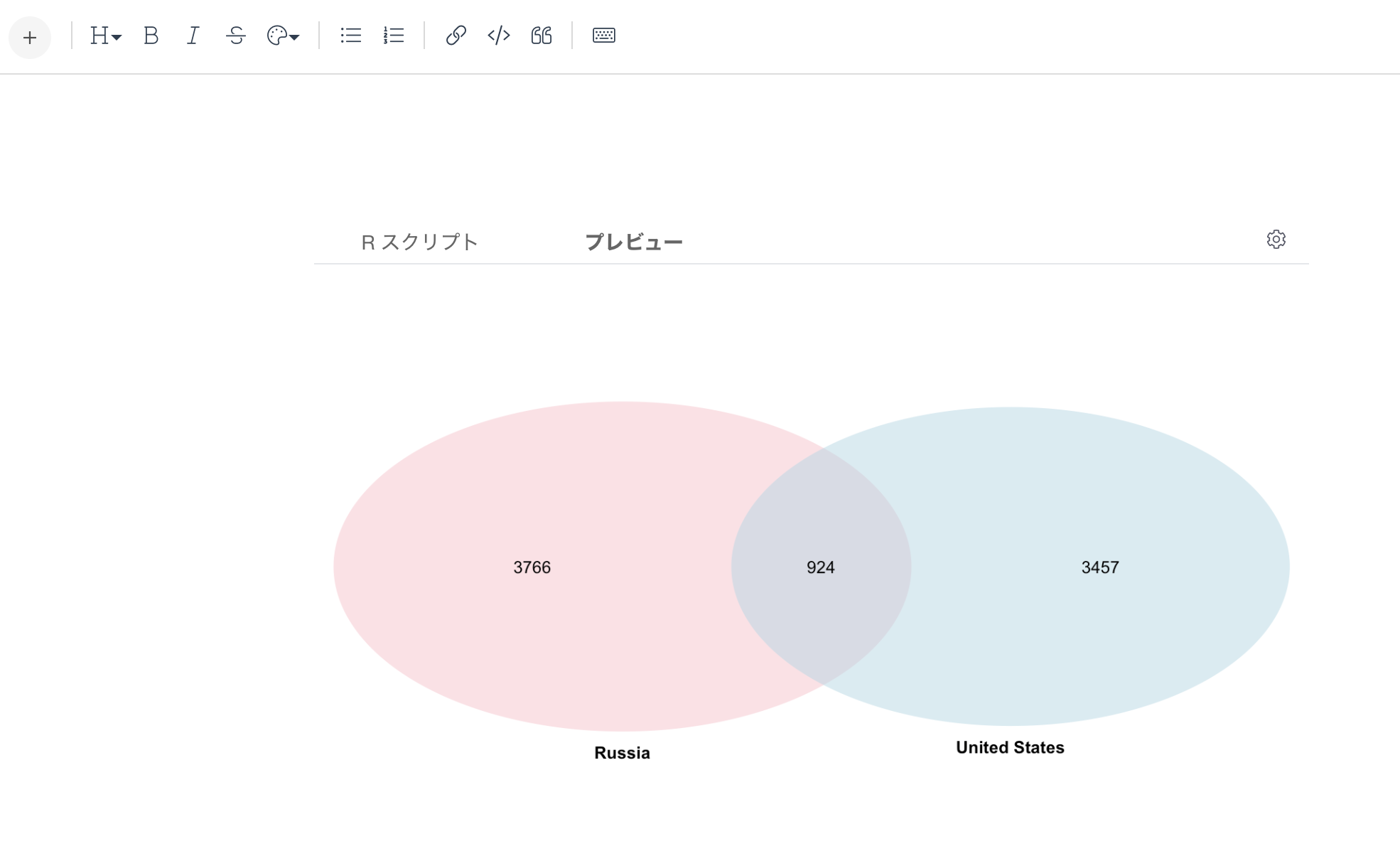The width and height of the screenshot is (1400, 856).
Task: Click the plus add-content button
Action: tap(30, 37)
